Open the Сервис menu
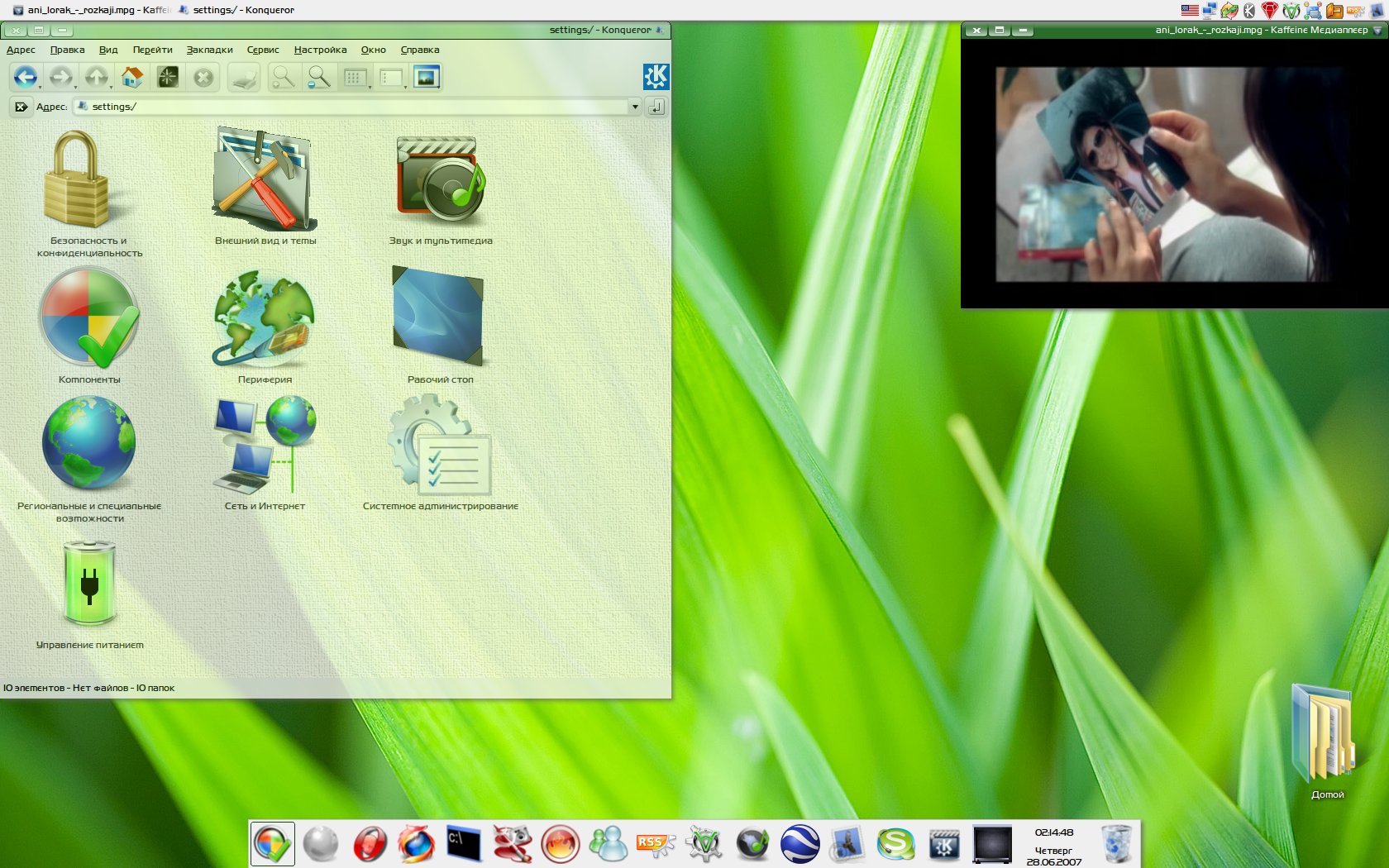Viewport: 1389px width, 868px height. tap(263, 50)
